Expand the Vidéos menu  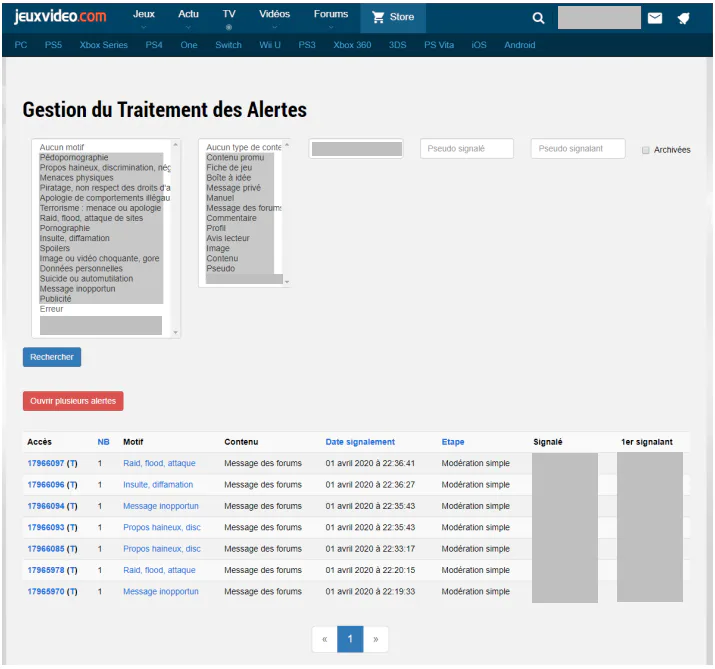[275, 14]
